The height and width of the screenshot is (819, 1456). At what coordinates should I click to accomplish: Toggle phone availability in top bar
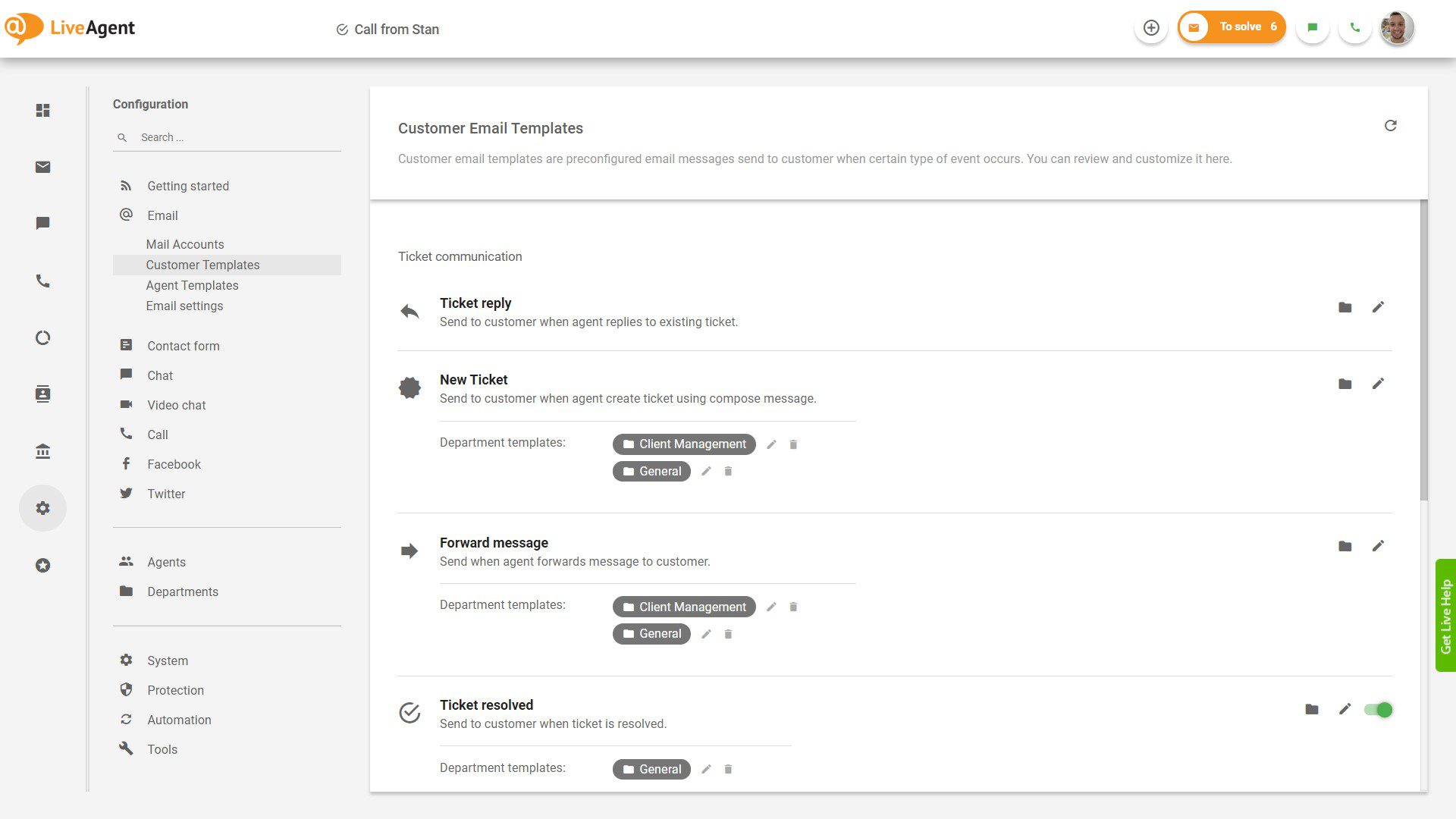pos(1355,27)
